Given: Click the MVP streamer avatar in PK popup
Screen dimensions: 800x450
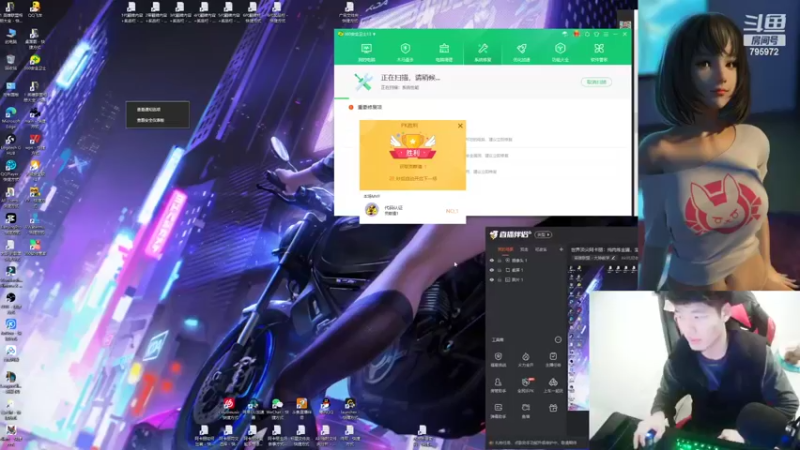Looking at the screenshot, I should click(371, 209).
